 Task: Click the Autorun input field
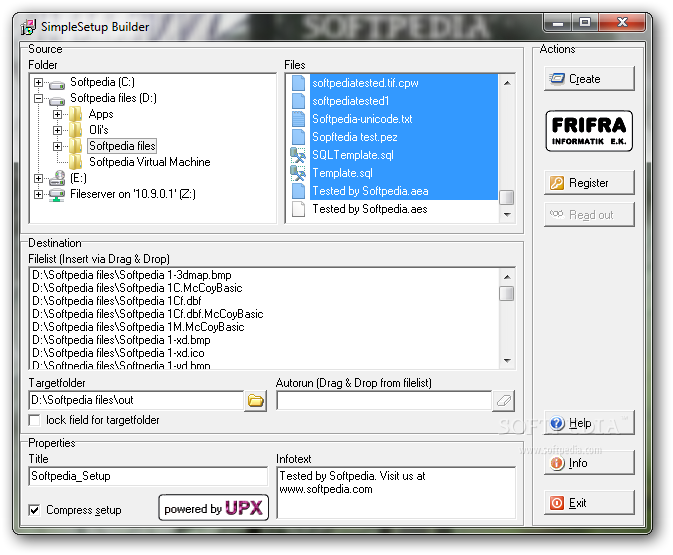coord(384,401)
